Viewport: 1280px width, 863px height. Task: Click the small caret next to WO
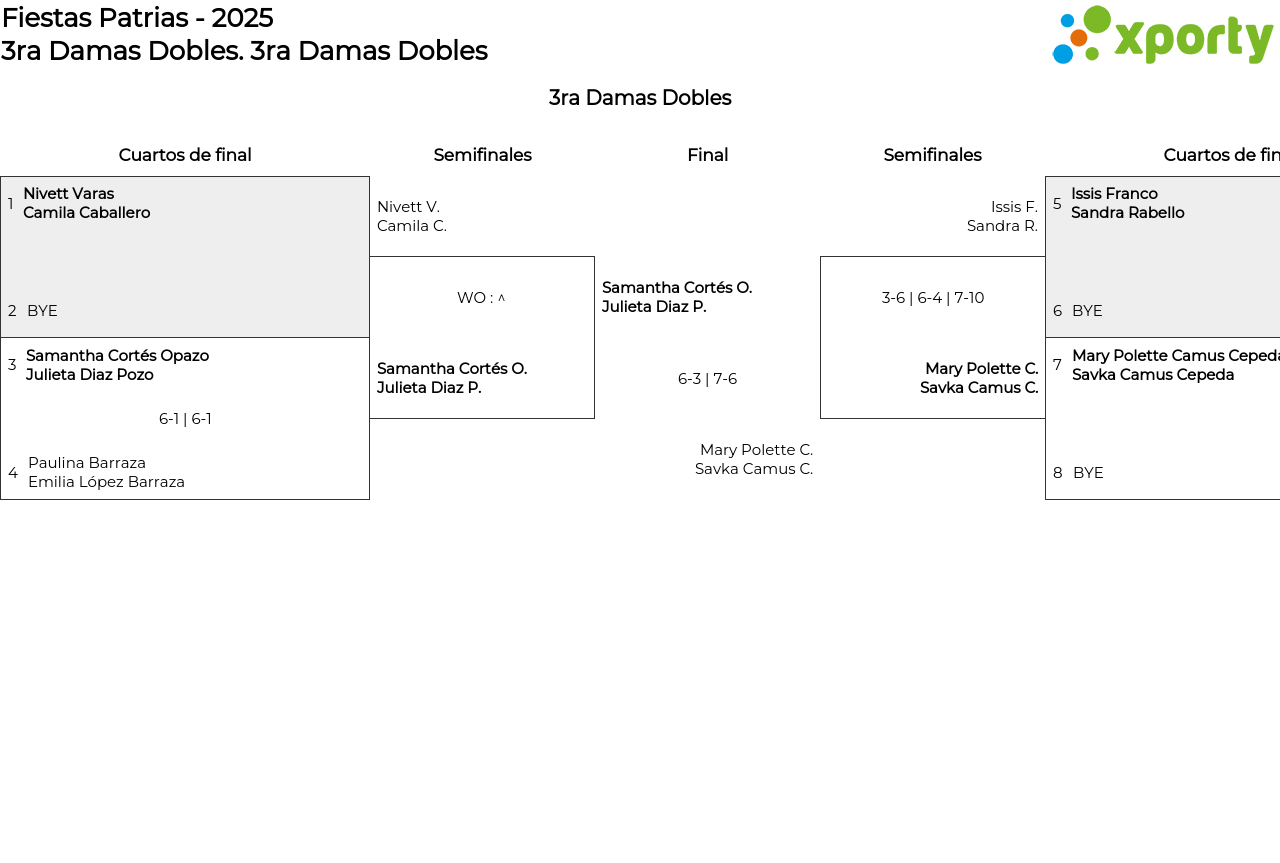click(502, 298)
